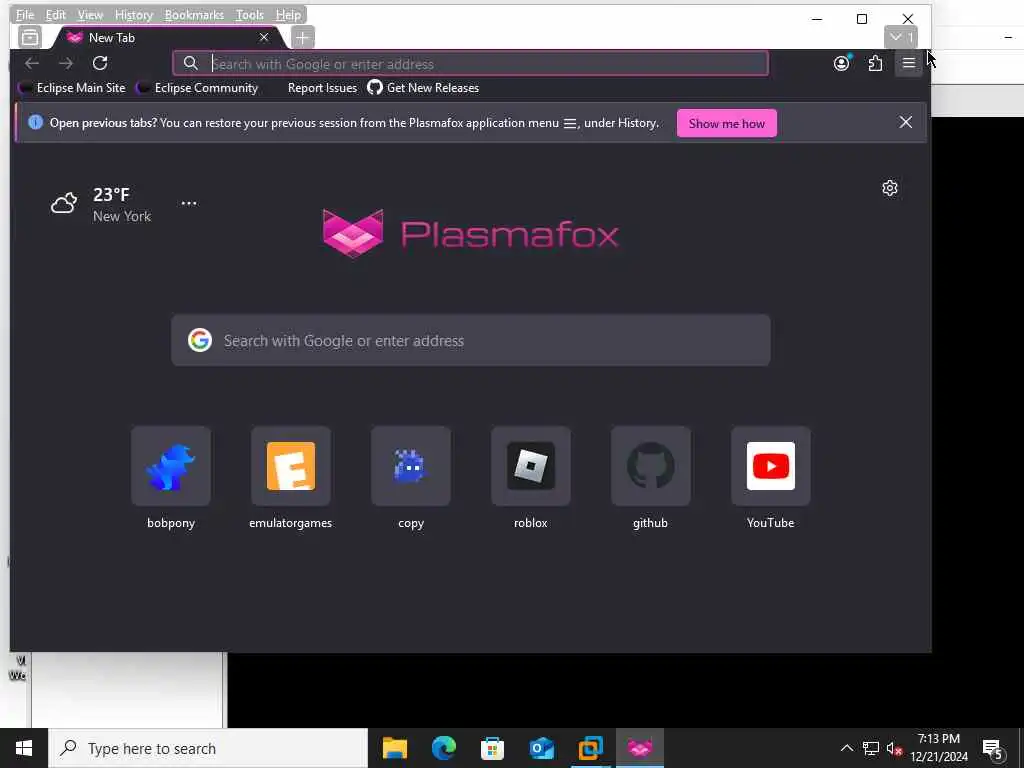Image resolution: width=1024 pixels, height=768 pixels.
Task: Click the address bar magnifier icon
Action: click(x=190, y=63)
